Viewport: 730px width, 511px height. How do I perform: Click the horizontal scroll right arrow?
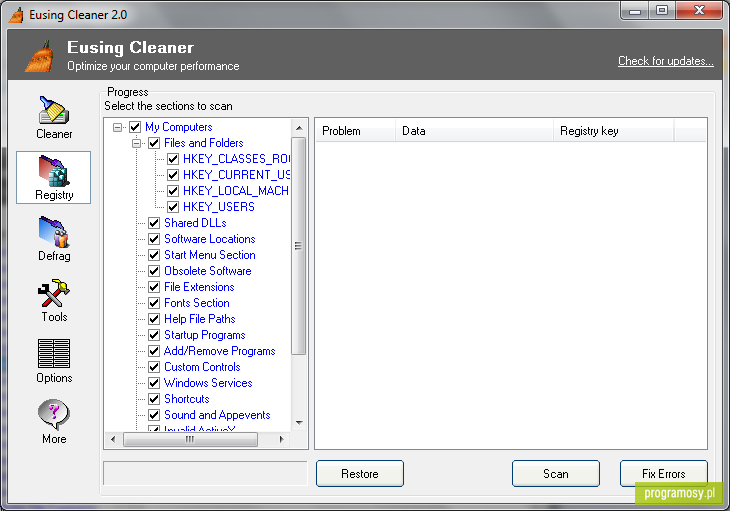pyautogui.click(x=282, y=439)
